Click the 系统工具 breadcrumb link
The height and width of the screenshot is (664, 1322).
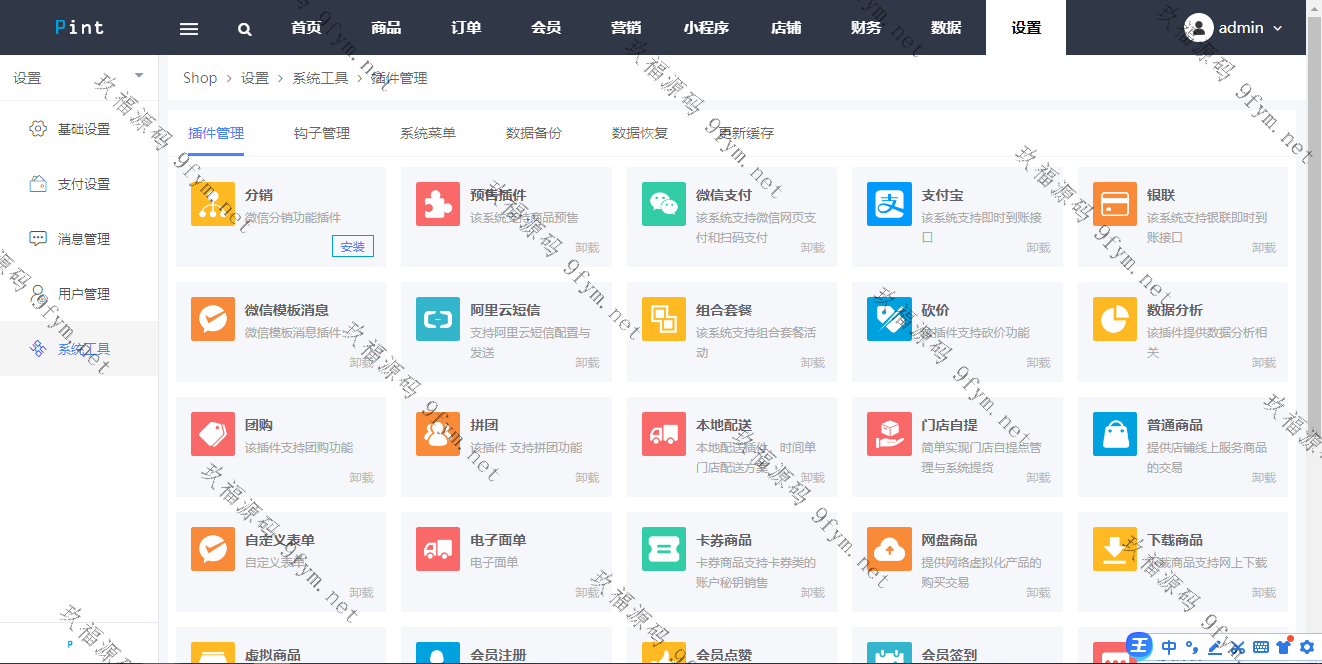click(320, 78)
